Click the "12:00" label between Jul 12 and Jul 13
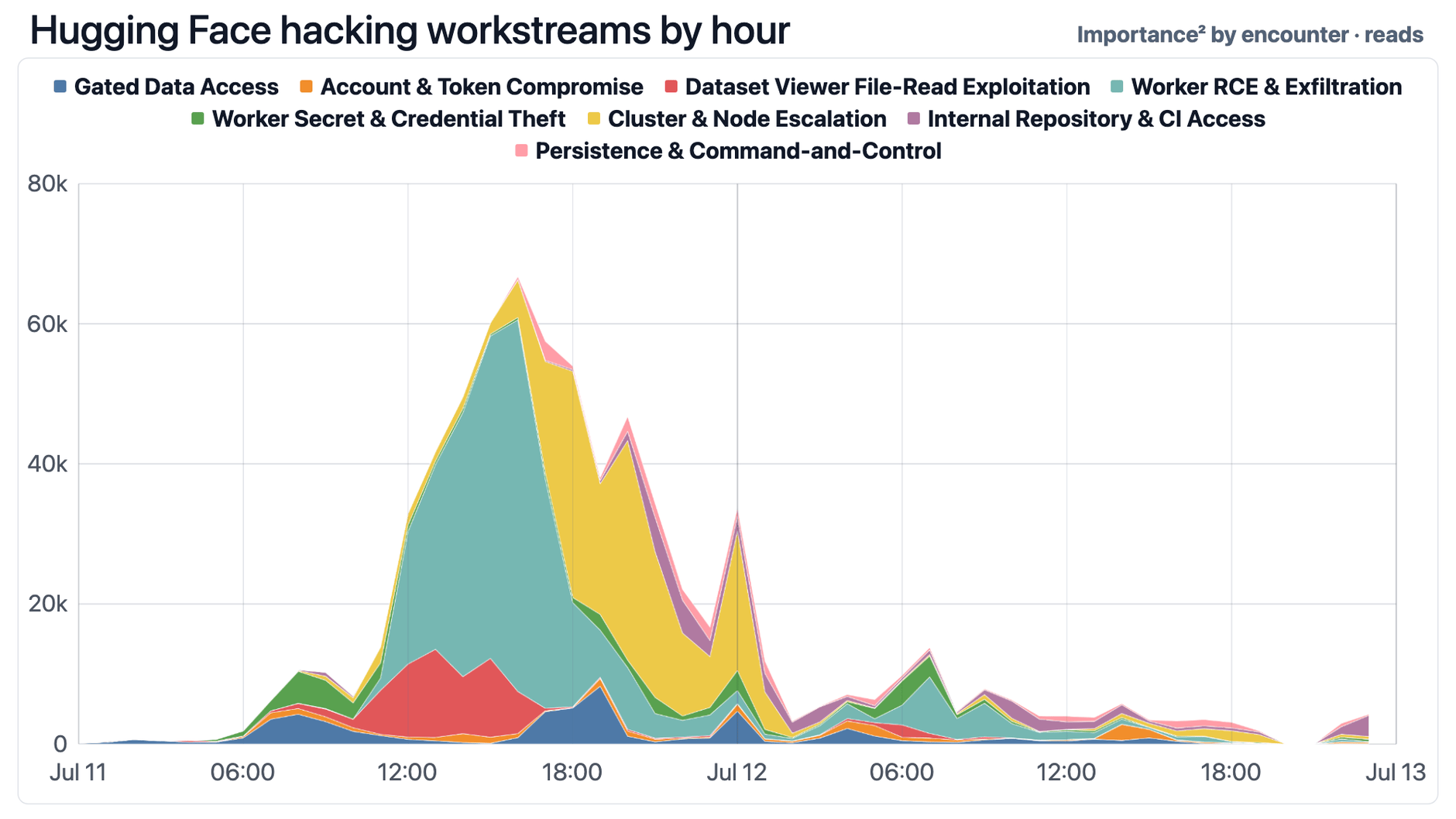This screenshot has width=1456, height=819. 1066,773
